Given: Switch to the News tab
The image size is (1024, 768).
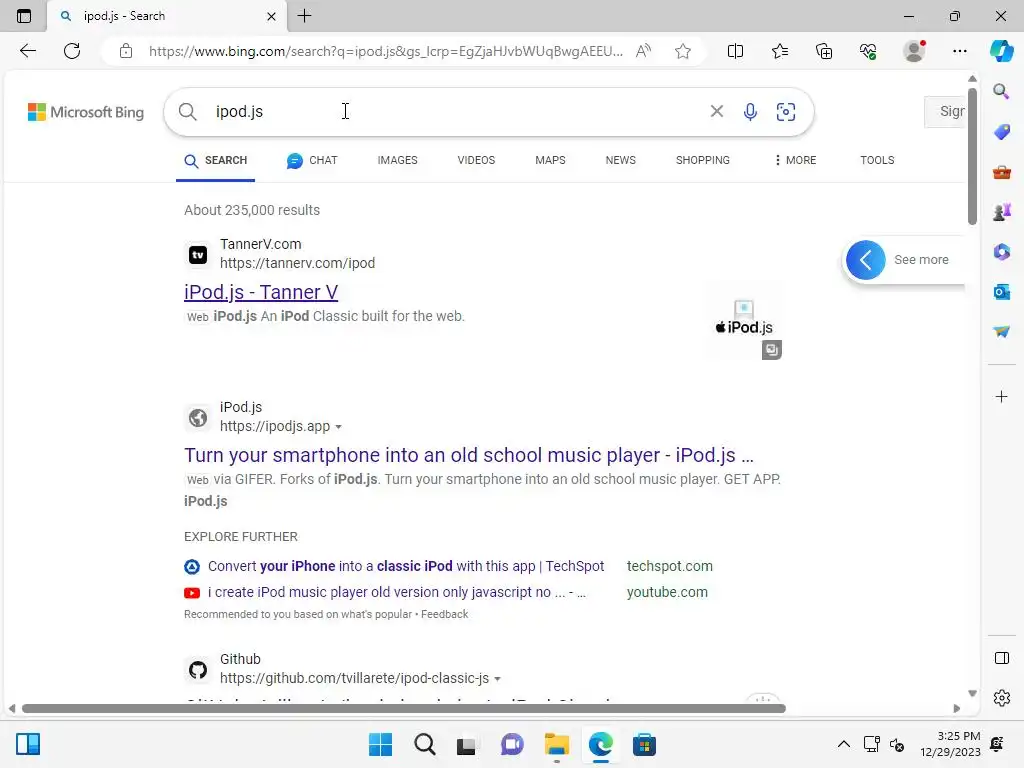Looking at the screenshot, I should click(x=620, y=160).
